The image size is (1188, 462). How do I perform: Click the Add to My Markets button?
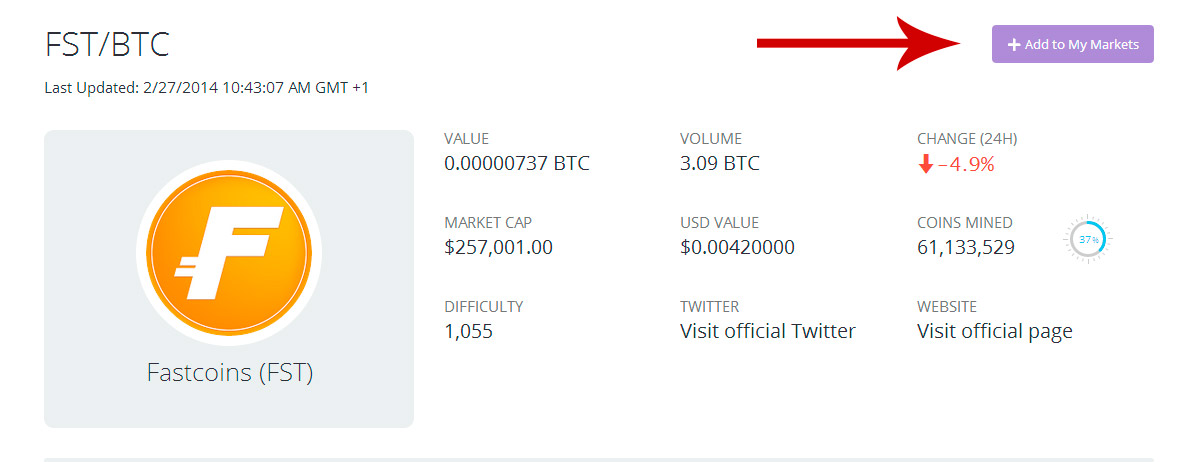click(x=1072, y=44)
